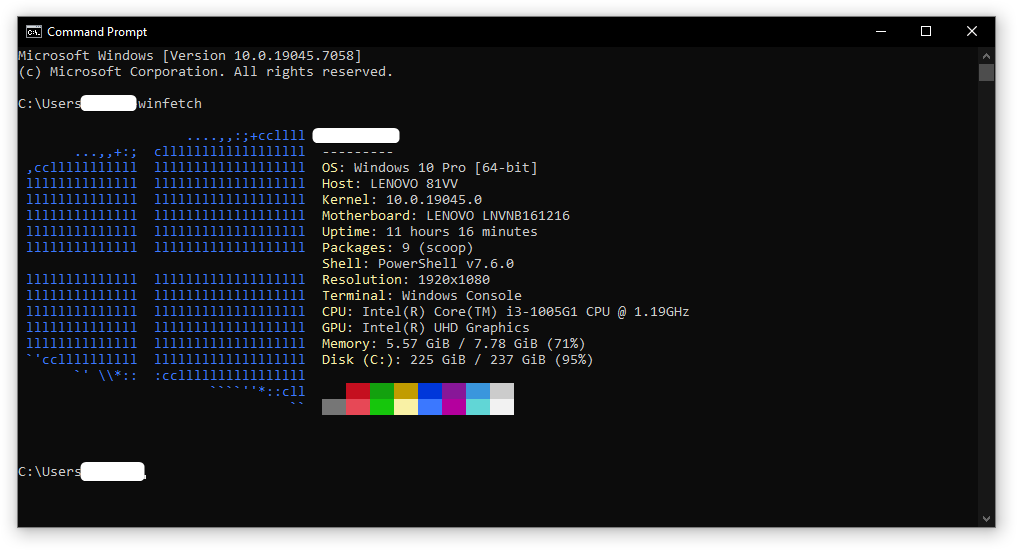This screenshot has width=1017, height=550.
Task: Click the 'Microsoft Windows [Version 10.0.19045.7058]' line
Action: click(190, 56)
